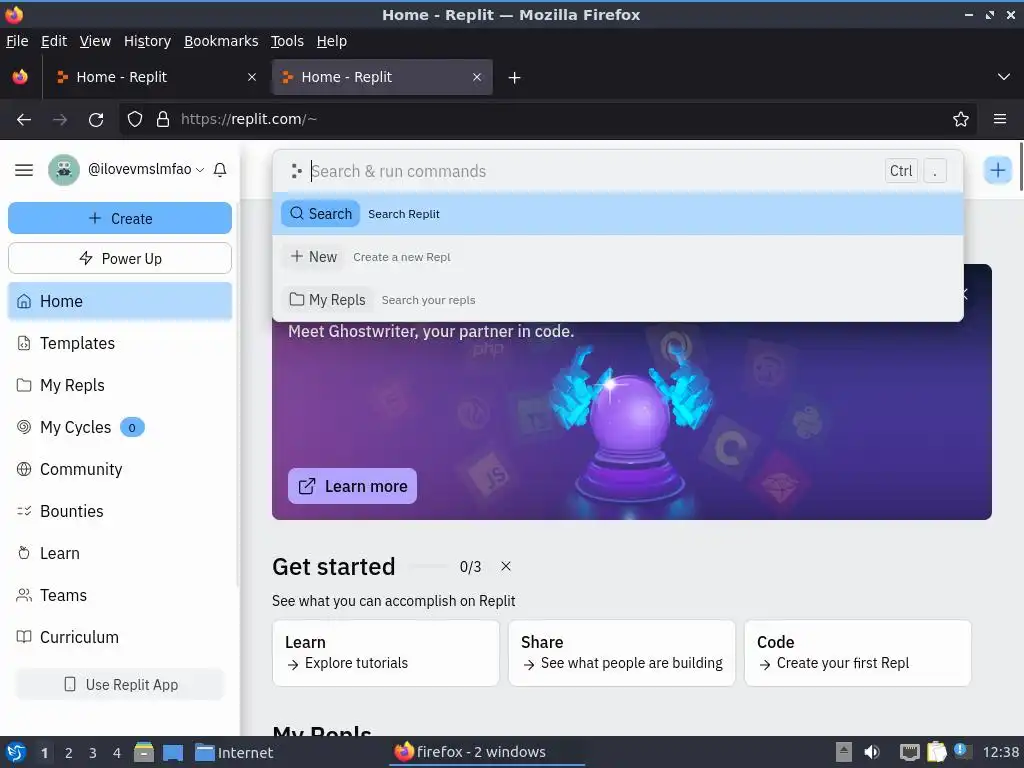Image resolution: width=1024 pixels, height=768 pixels.
Task: Select the My Repls search command
Action: [618, 300]
